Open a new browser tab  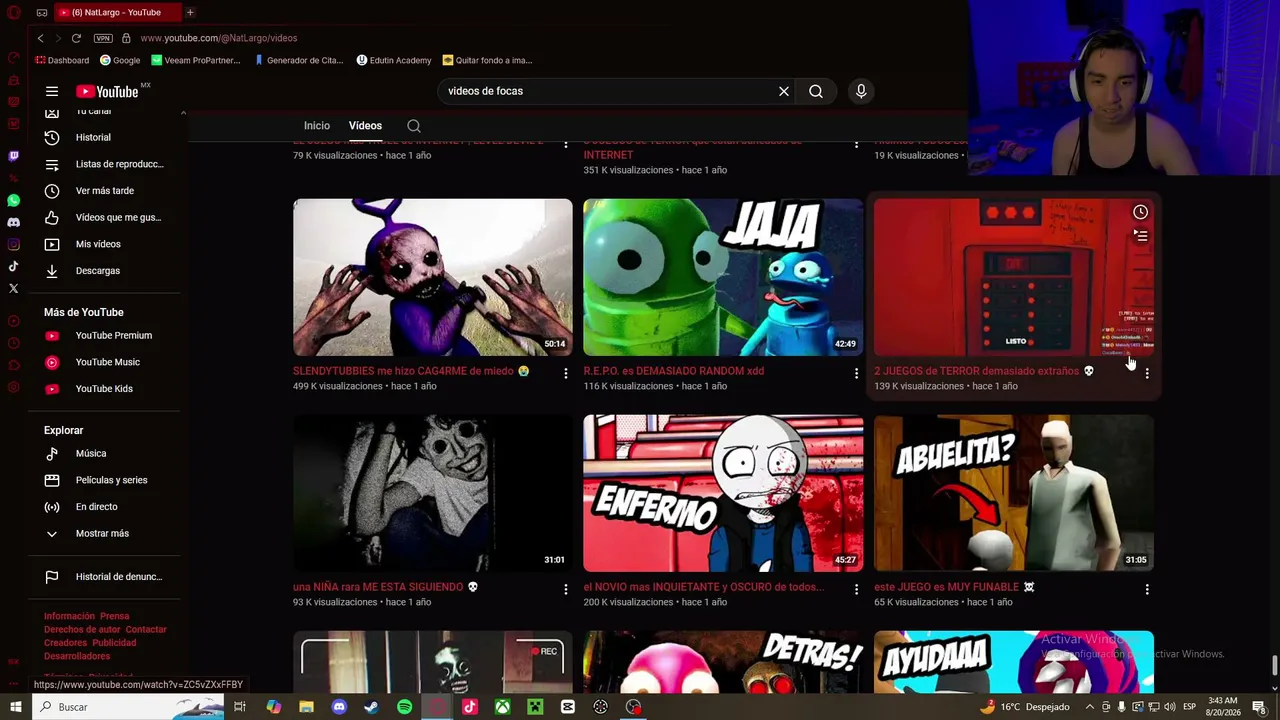click(x=190, y=12)
